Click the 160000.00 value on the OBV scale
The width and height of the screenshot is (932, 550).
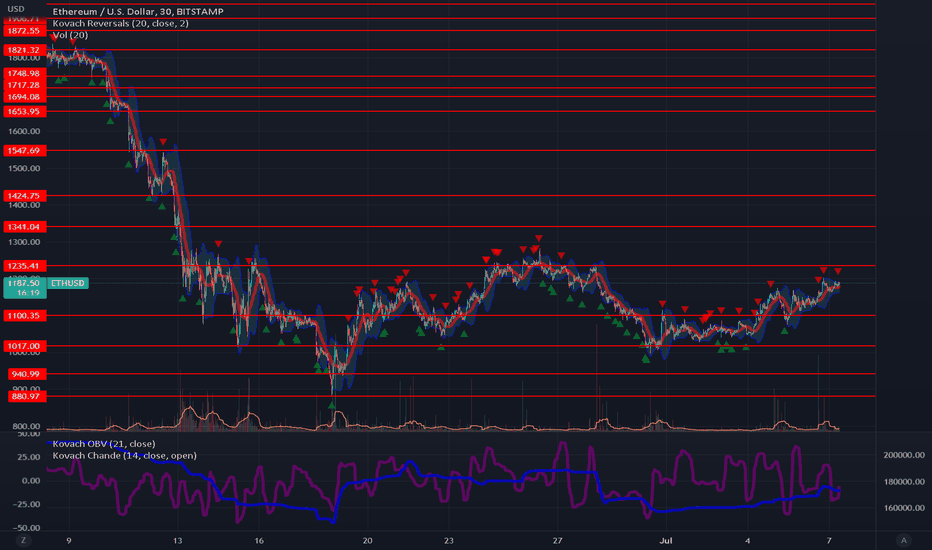click(904, 508)
